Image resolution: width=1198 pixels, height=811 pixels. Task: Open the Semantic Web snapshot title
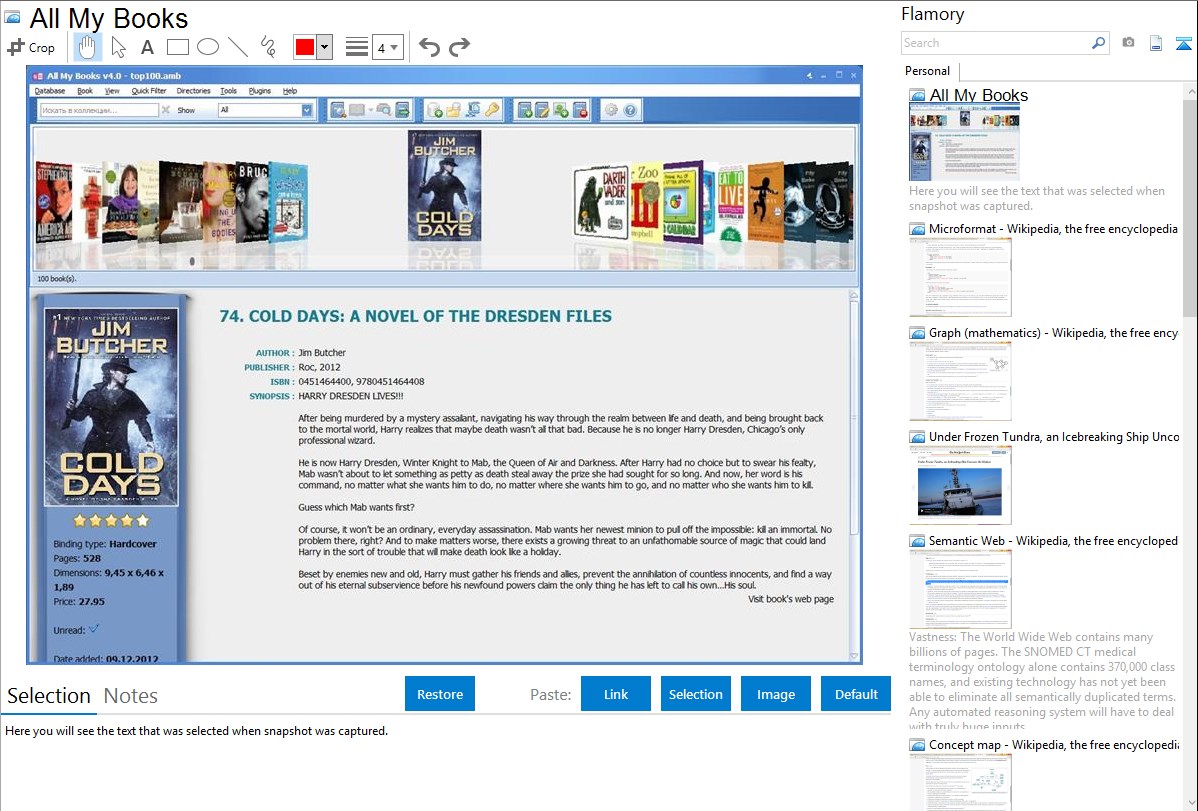click(x=1053, y=540)
